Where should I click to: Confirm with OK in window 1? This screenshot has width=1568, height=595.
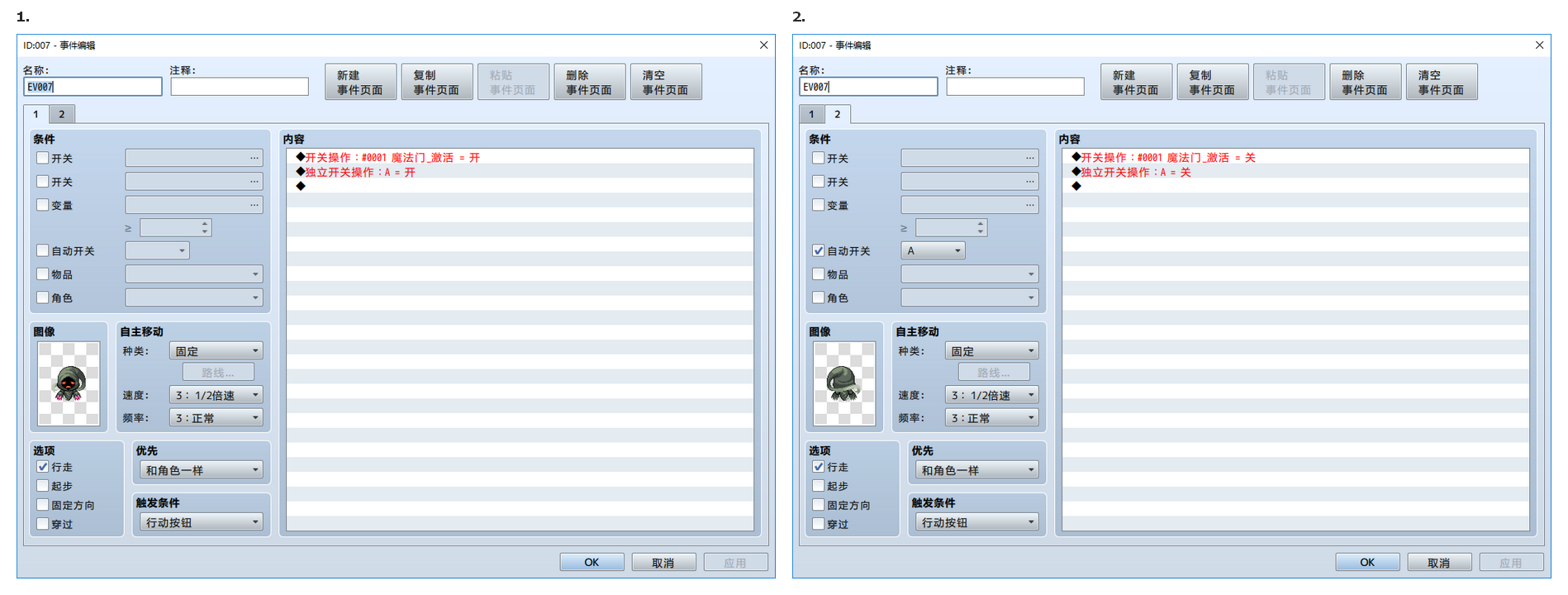coord(592,562)
